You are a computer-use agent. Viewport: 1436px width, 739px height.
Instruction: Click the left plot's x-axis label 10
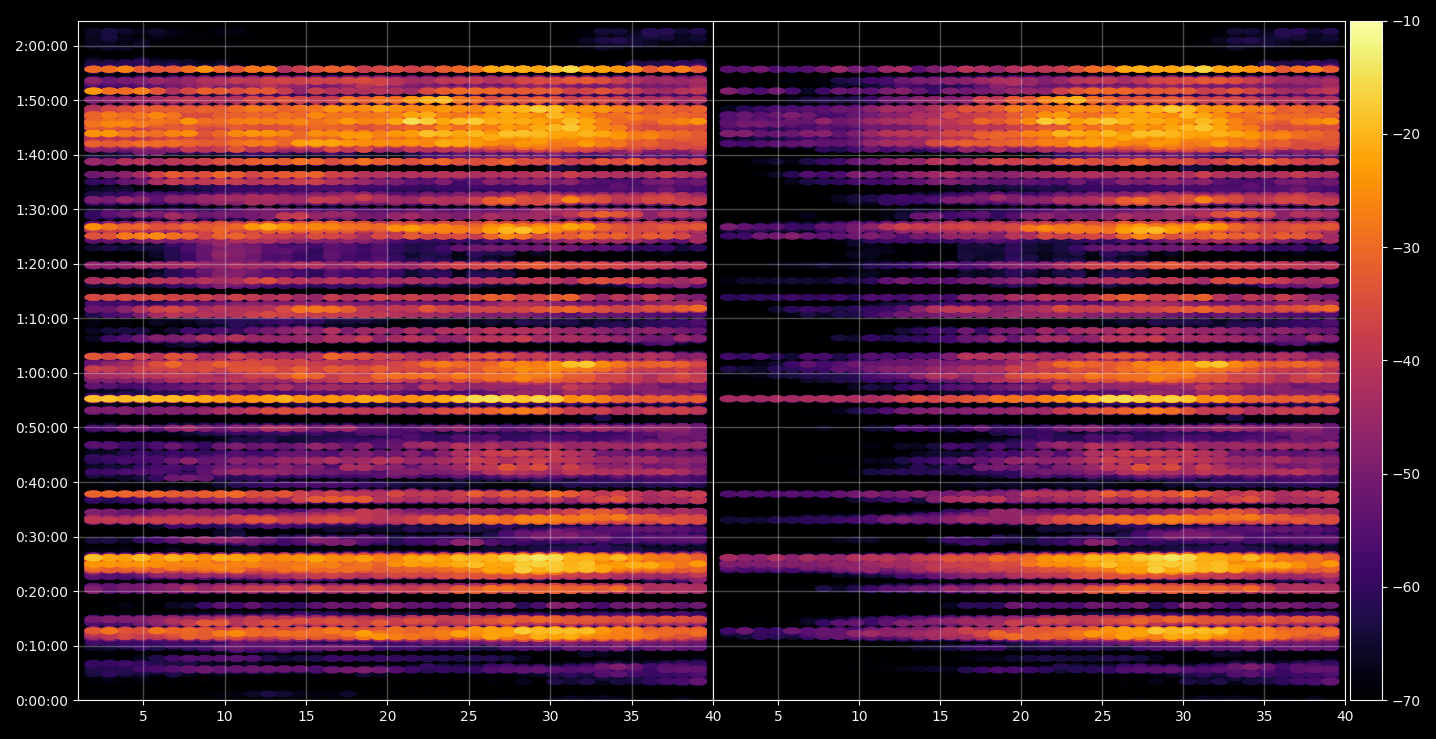coord(225,716)
